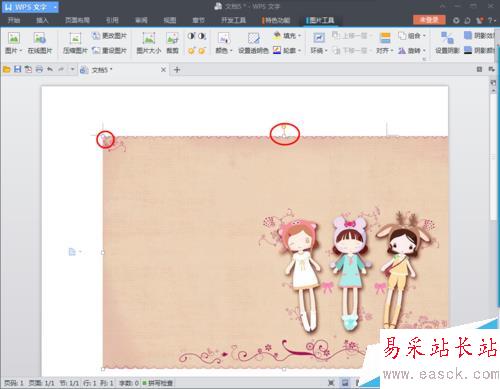500x389 pixels.
Task: Open the Color (颜色) dropdown
Action: click(x=224, y=43)
